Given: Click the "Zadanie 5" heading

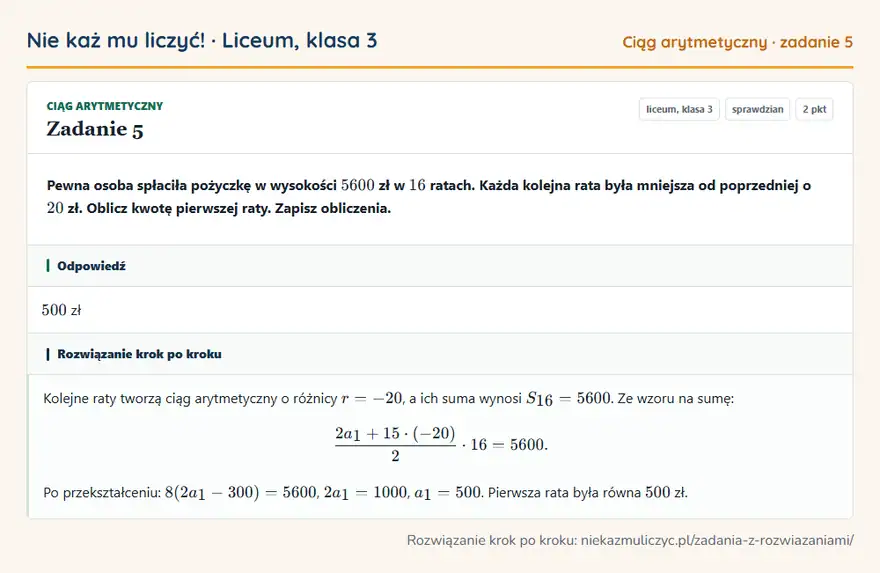Looking at the screenshot, I should pyautogui.click(x=95, y=129).
